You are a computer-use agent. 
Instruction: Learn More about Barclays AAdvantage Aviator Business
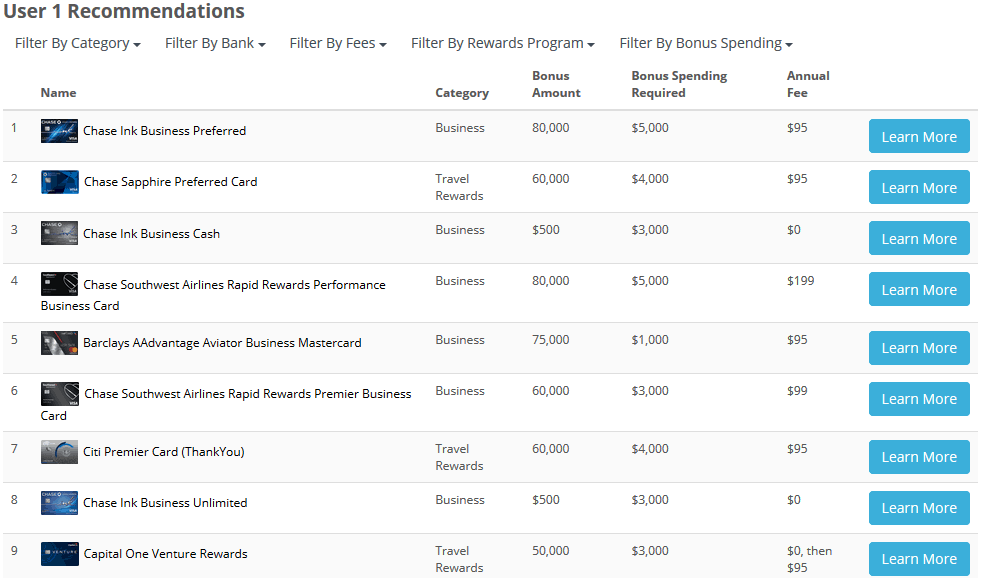click(x=919, y=348)
